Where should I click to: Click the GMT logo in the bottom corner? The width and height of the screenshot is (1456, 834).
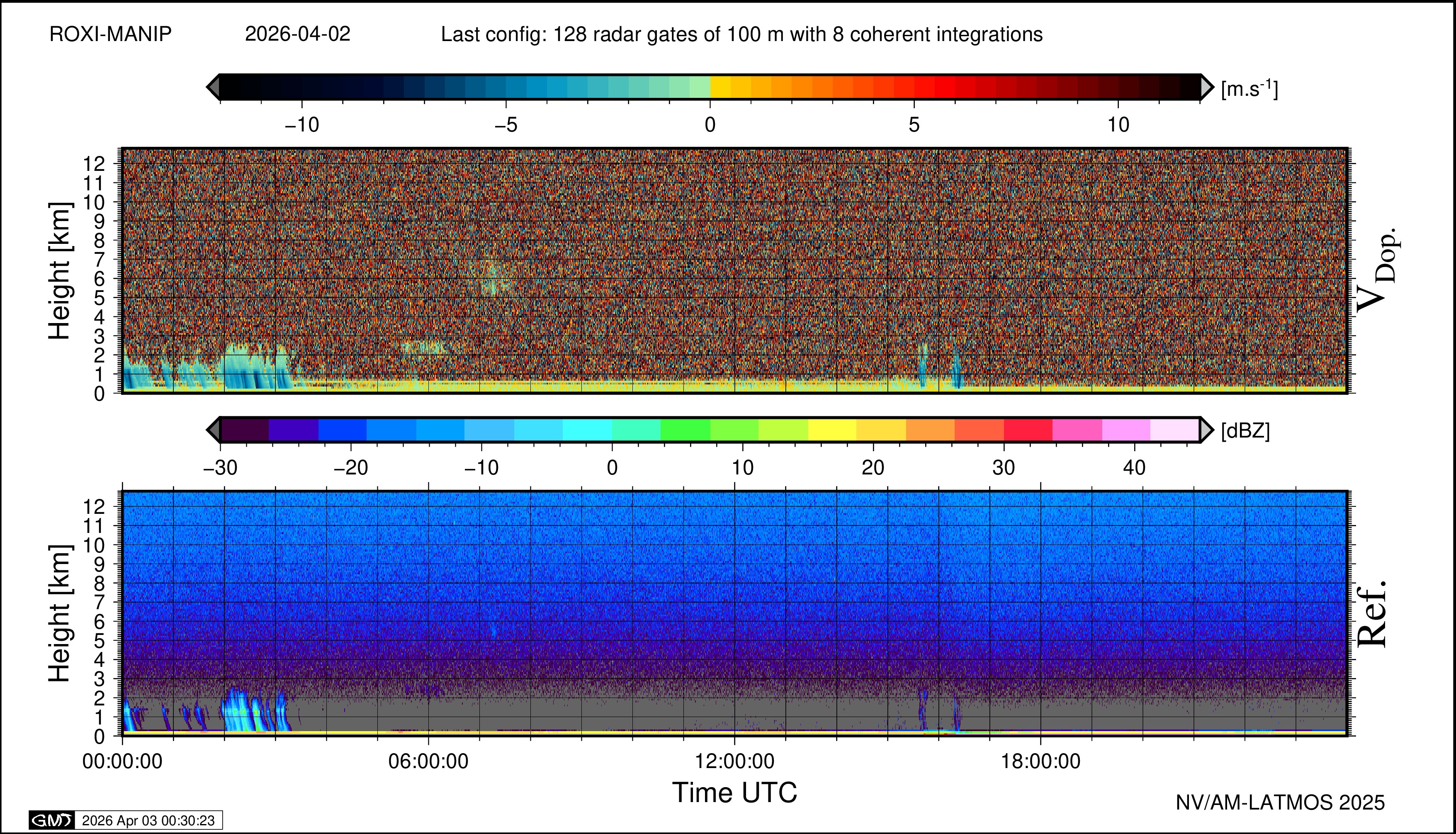point(51,820)
